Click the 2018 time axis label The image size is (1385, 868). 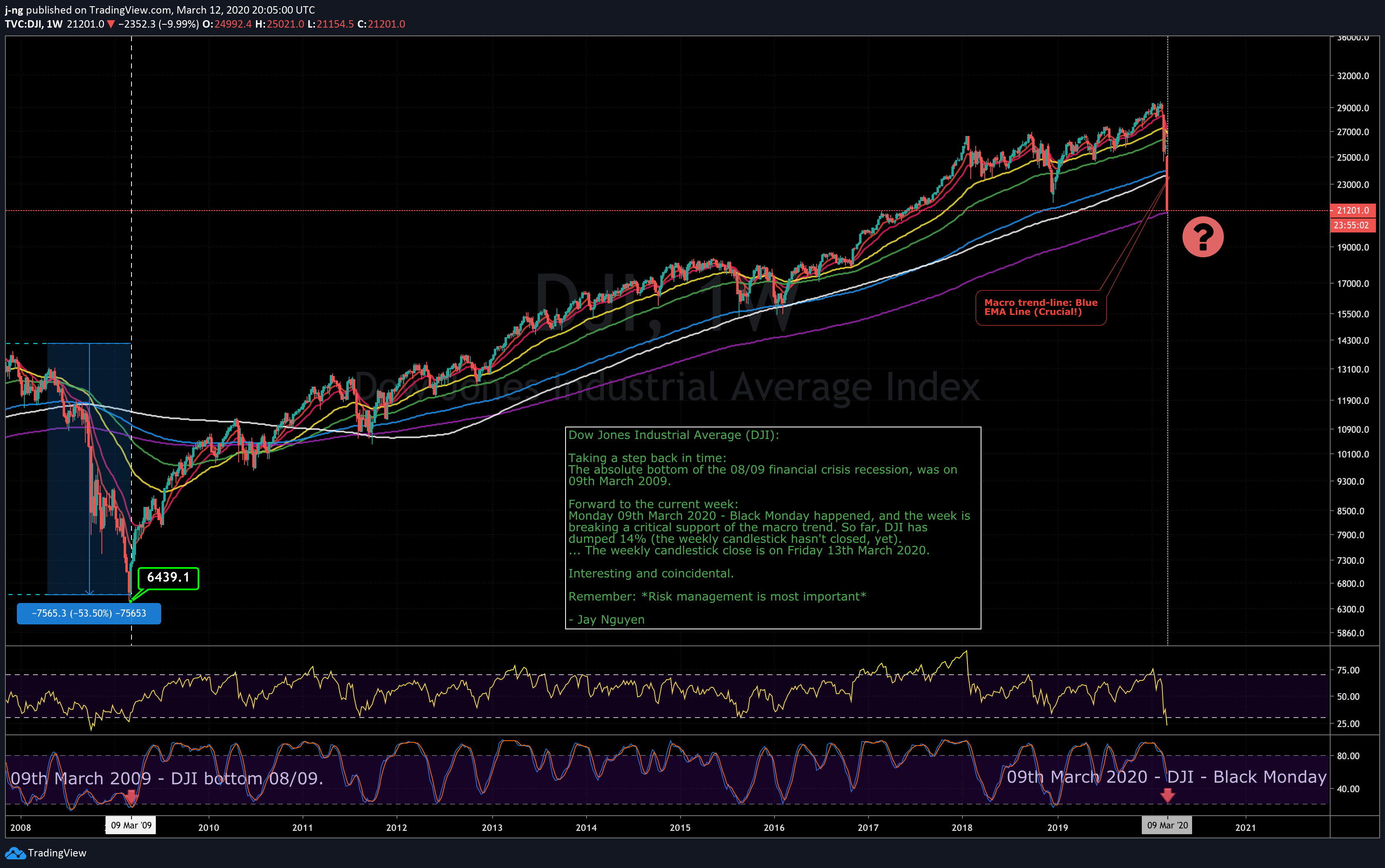[962, 828]
